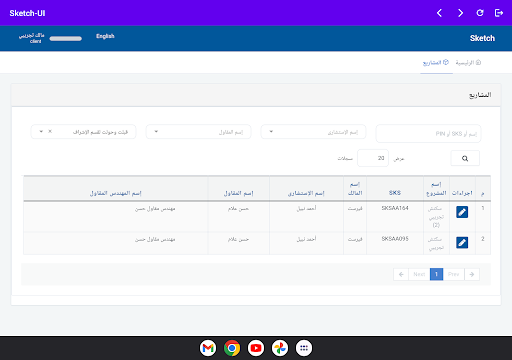Open the contractor name dropdown
The image size is (512, 360).
198,132
